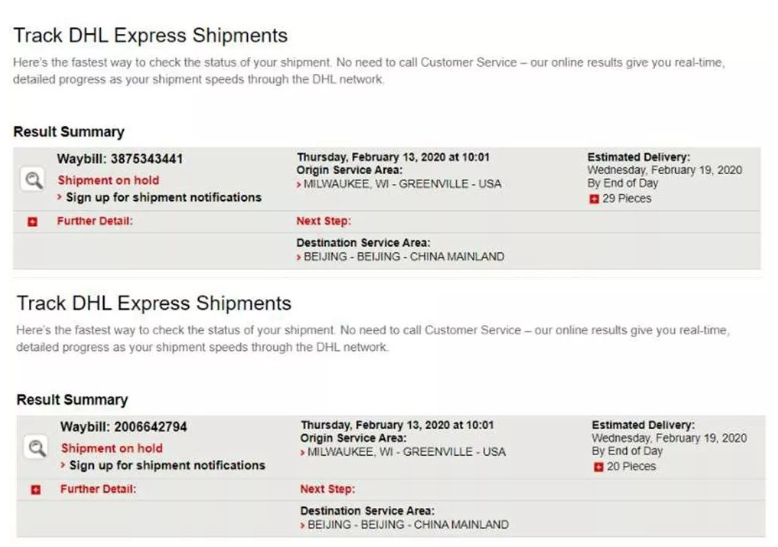
Task: Click magnifier icon for waybill 2006642794
Action: pos(36,448)
